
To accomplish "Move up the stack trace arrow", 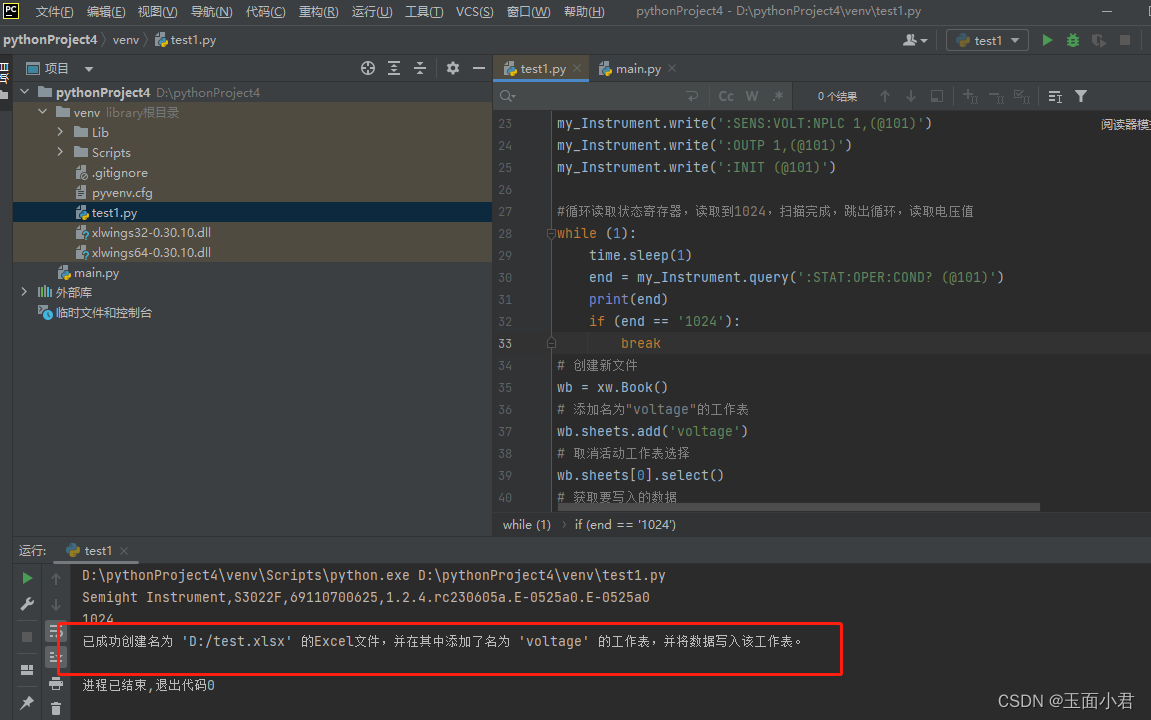I will [56, 578].
